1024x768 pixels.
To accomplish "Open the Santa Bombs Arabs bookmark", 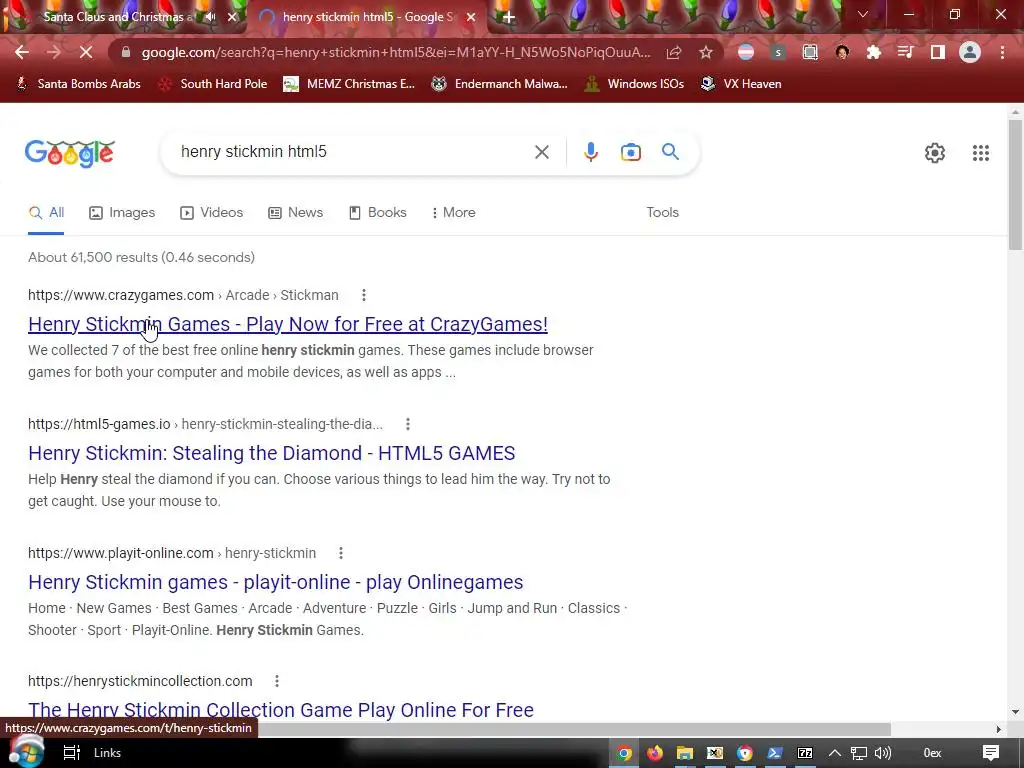I will [x=78, y=84].
